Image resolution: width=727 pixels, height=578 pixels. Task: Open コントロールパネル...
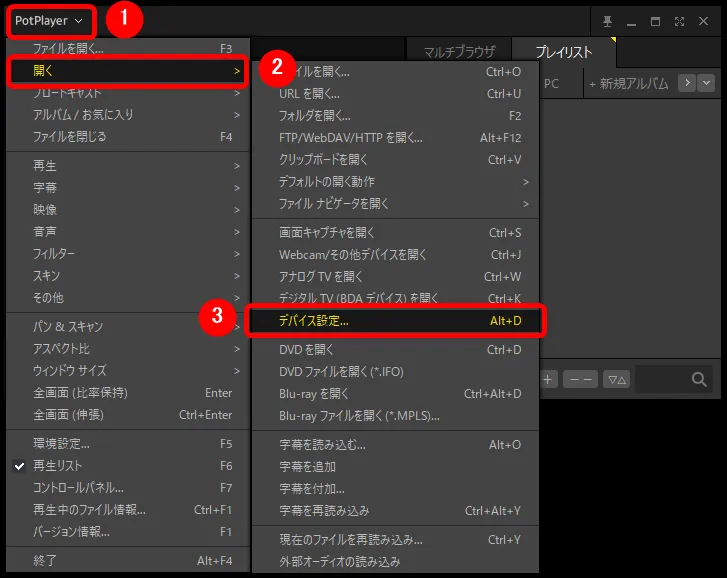tap(128, 488)
